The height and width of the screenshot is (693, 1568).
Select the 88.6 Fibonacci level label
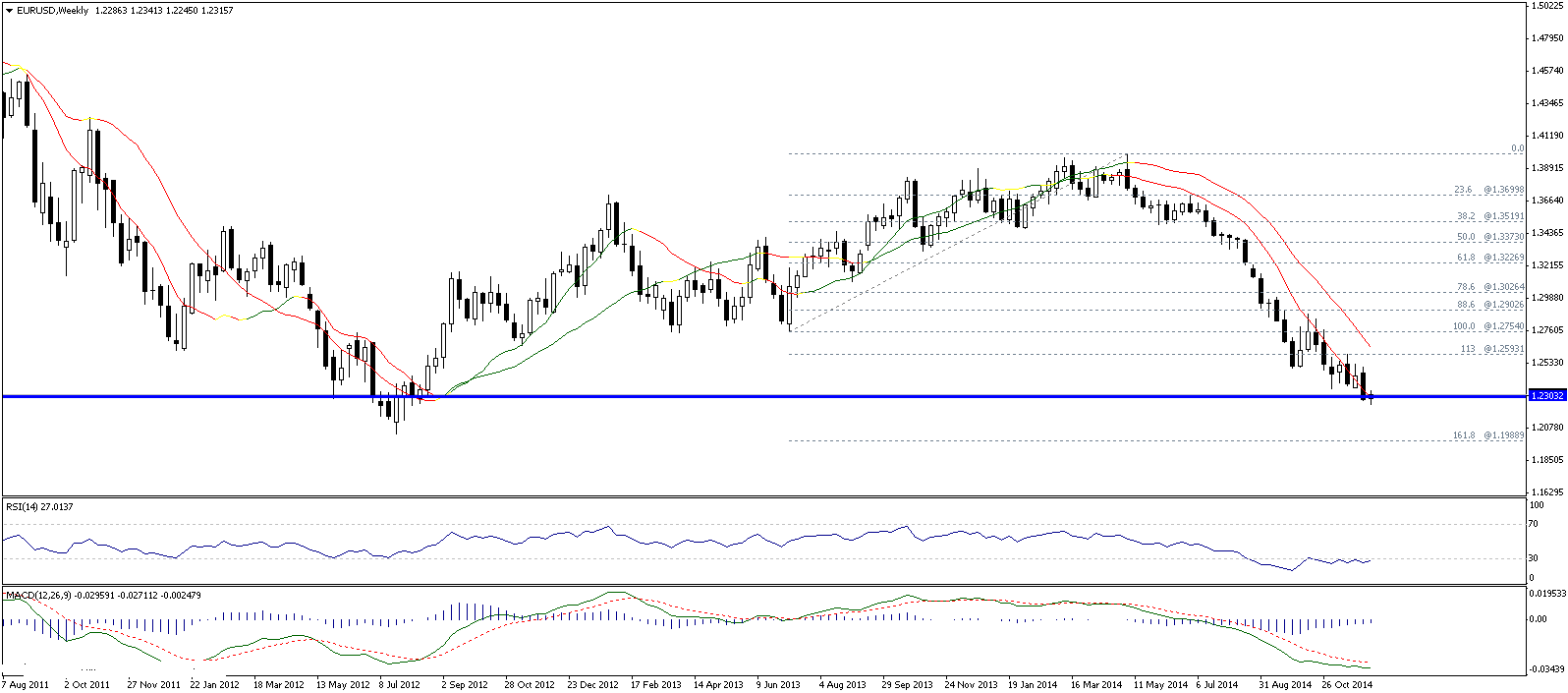point(1488,305)
